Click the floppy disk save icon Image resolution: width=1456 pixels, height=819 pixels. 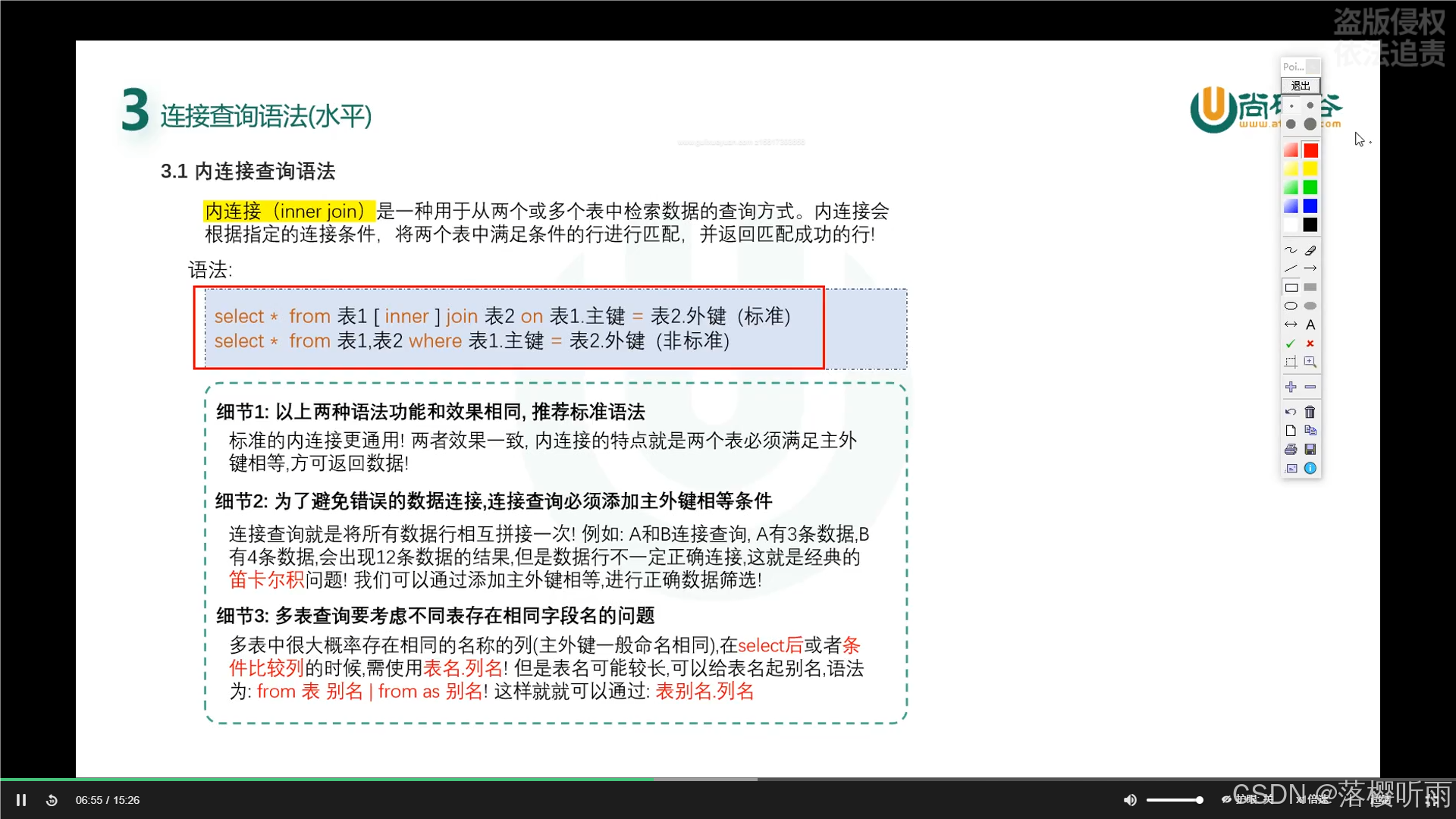point(1310,449)
